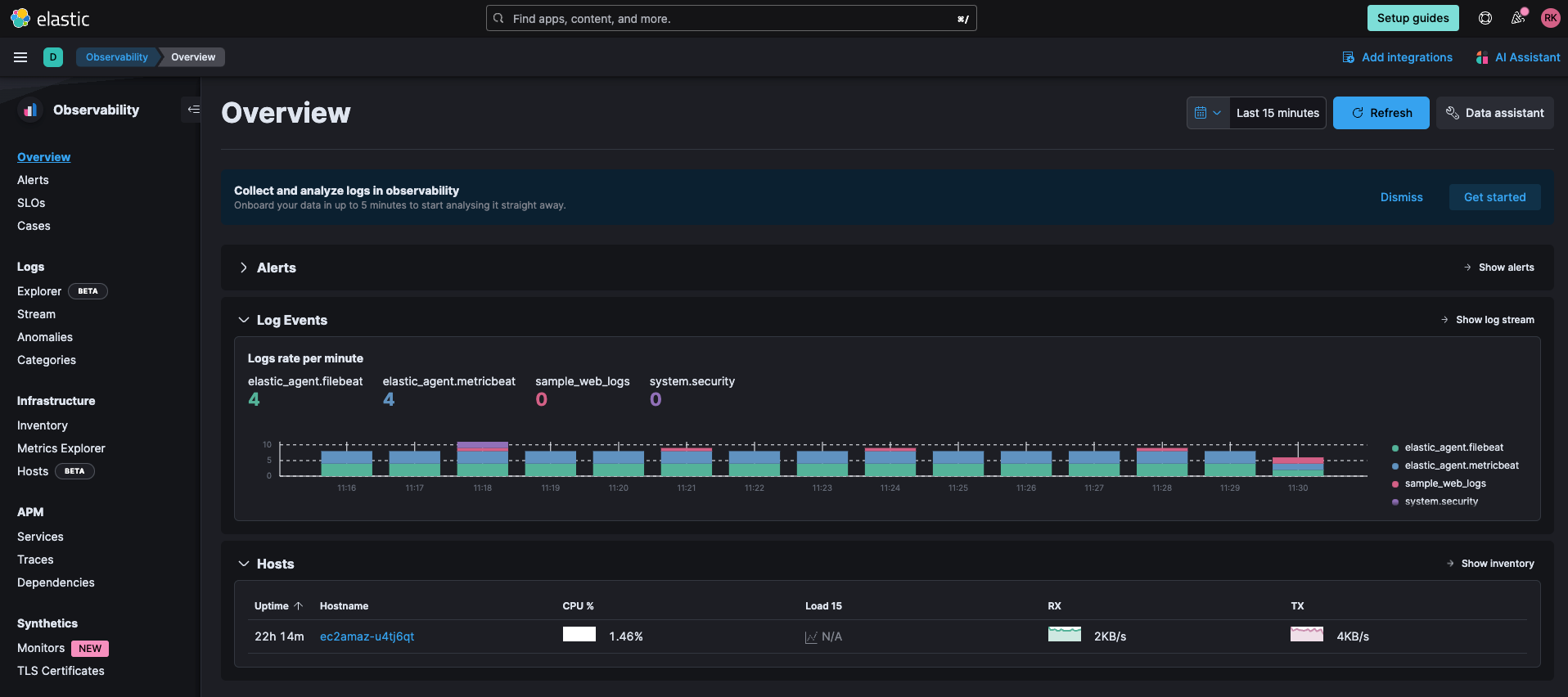The width and height of the screenshot is (1568, 697).
Task: Click the Hostname column header
Action: point(344,606)
